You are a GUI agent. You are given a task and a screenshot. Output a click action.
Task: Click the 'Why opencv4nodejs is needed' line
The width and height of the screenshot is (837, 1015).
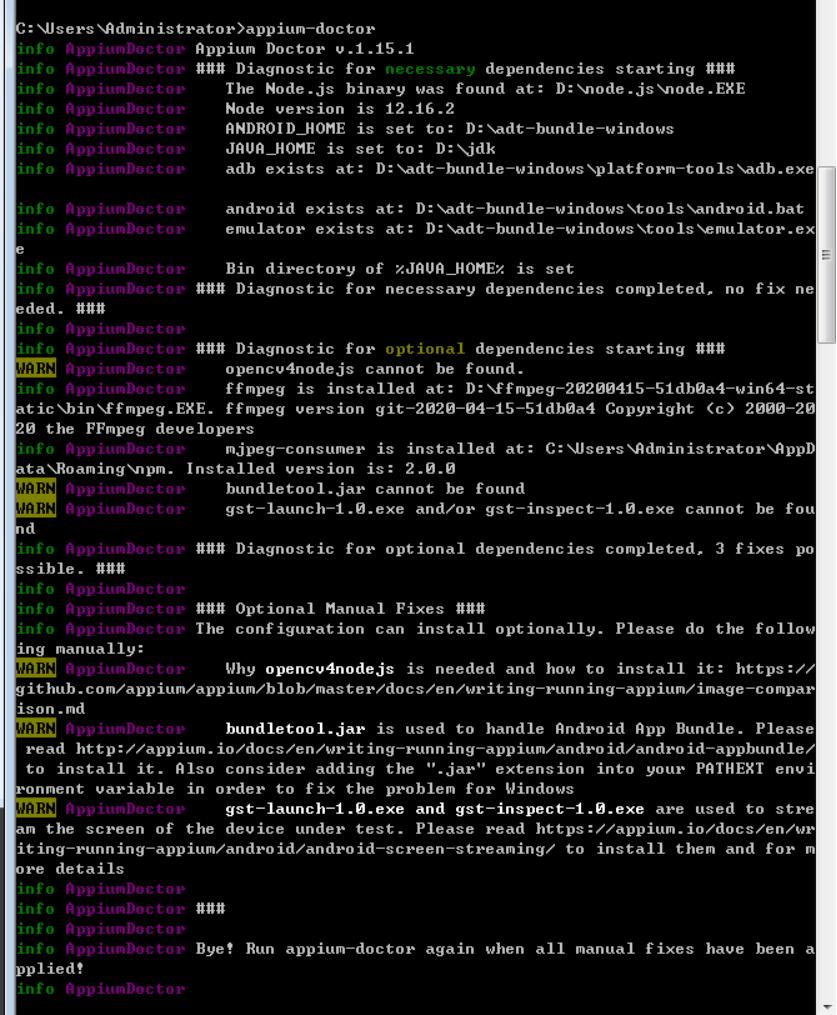click(520, 669)
